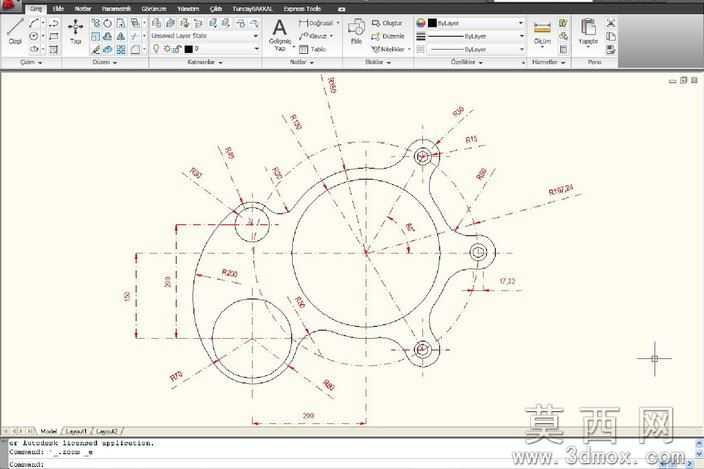Switch to the Layout2 tab
The image size is (704, 469).
coord(107,431)
